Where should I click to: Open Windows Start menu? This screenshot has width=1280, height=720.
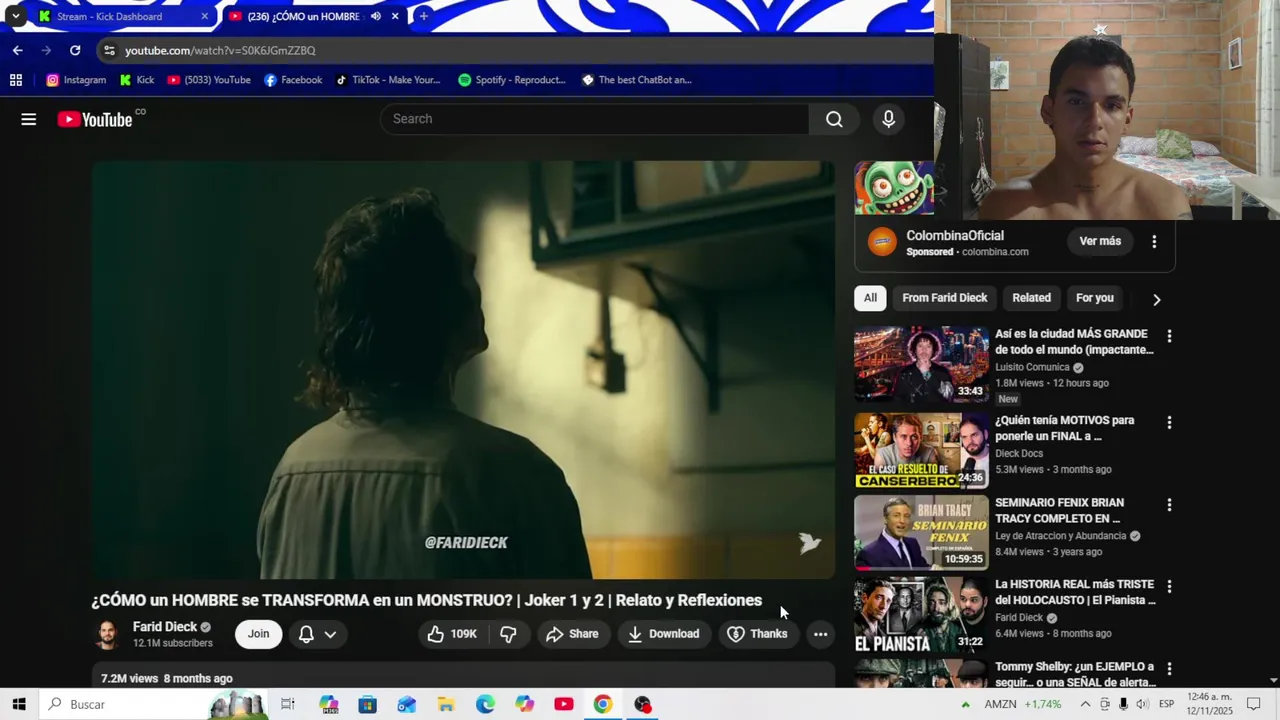(19, 704)
